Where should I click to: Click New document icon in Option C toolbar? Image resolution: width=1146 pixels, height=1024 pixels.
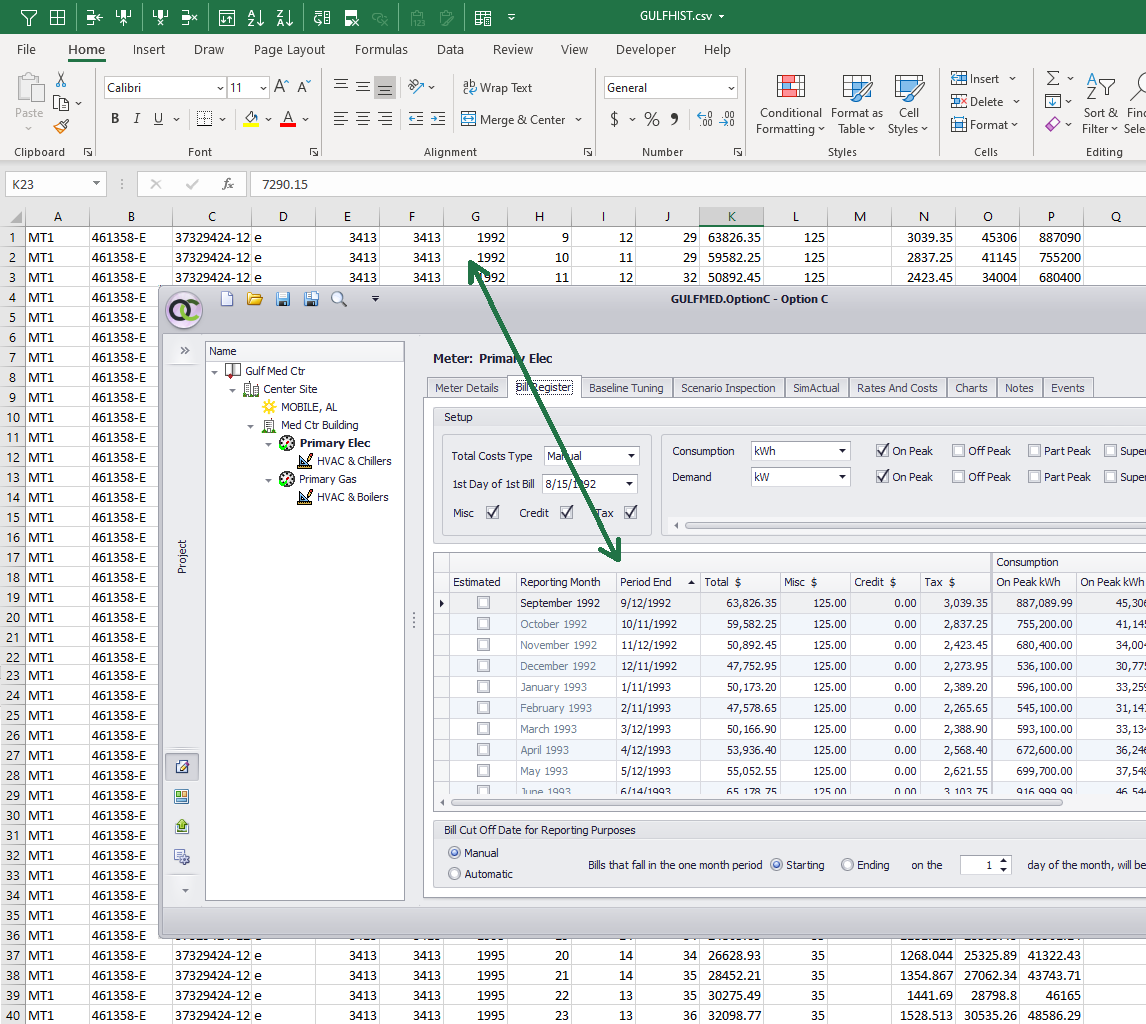click(227, 298)
